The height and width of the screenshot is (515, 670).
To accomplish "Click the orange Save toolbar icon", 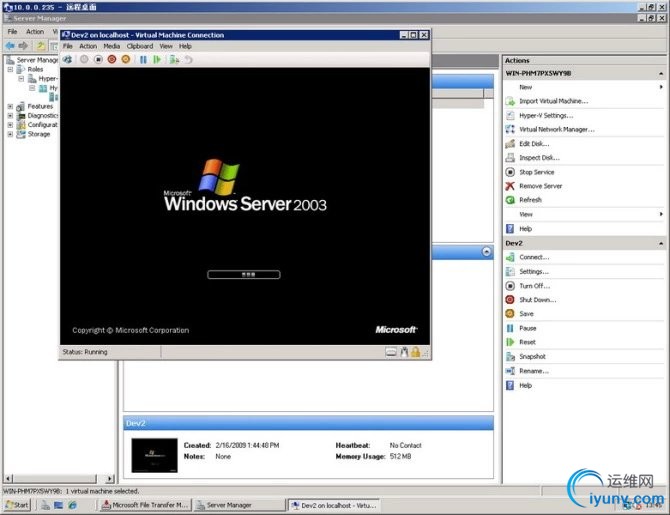I will [x=126, y=59].
